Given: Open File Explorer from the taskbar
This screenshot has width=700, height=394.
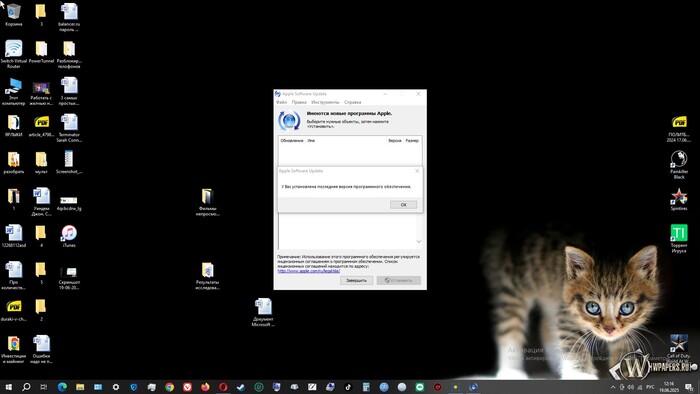Looking at the screenshot, I should tap(80, 387).
